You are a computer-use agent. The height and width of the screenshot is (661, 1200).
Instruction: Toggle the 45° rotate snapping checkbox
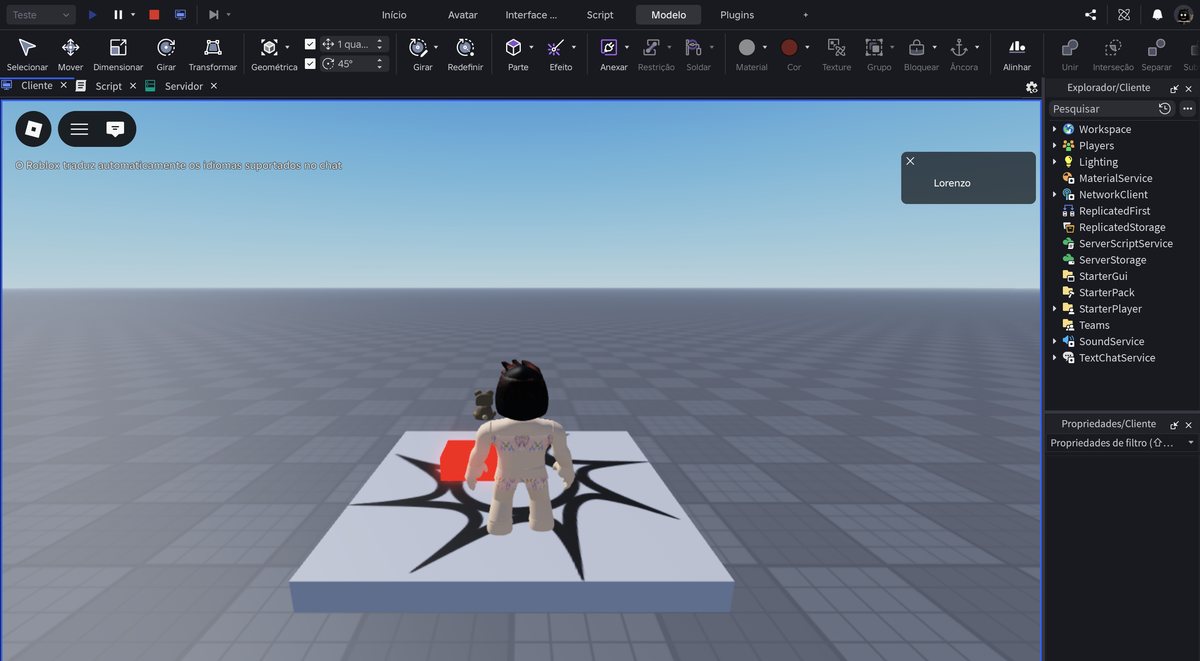310,63
